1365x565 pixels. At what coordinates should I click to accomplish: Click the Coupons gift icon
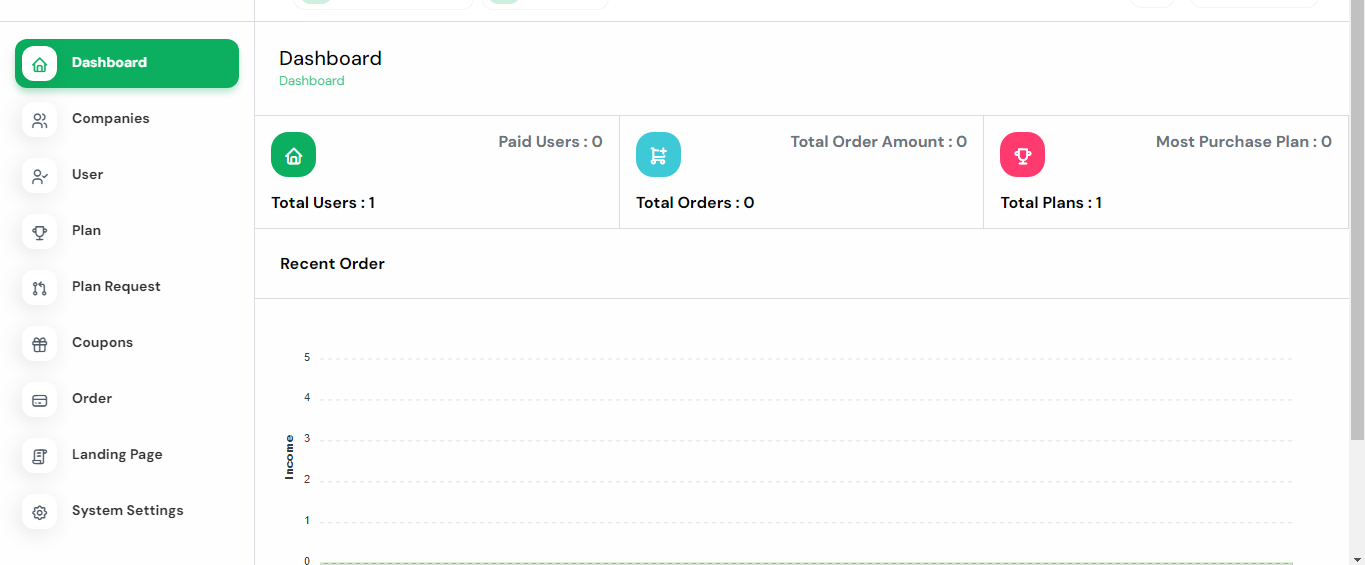[40, 344]
